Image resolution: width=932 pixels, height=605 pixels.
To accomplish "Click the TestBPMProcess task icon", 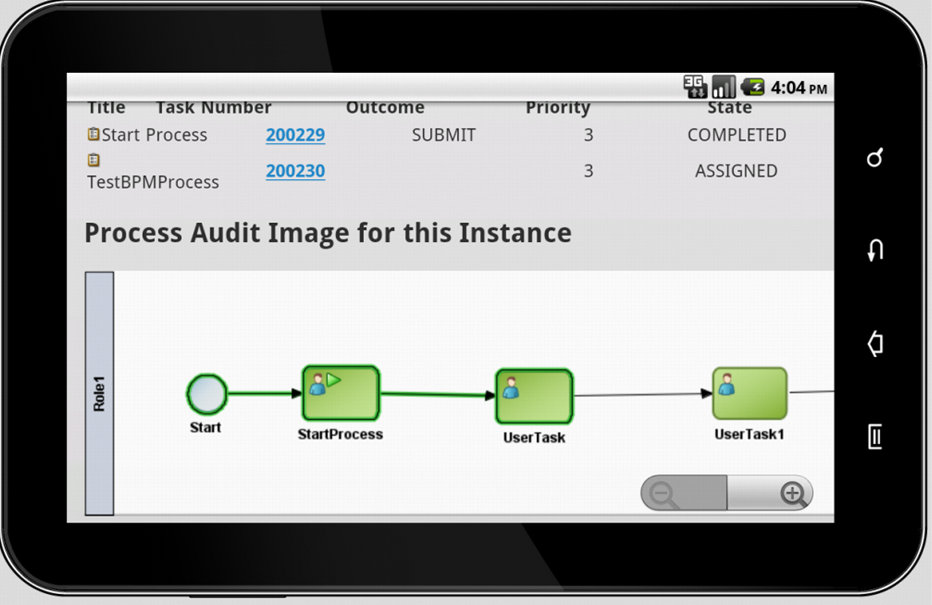I will click(94, 160).
